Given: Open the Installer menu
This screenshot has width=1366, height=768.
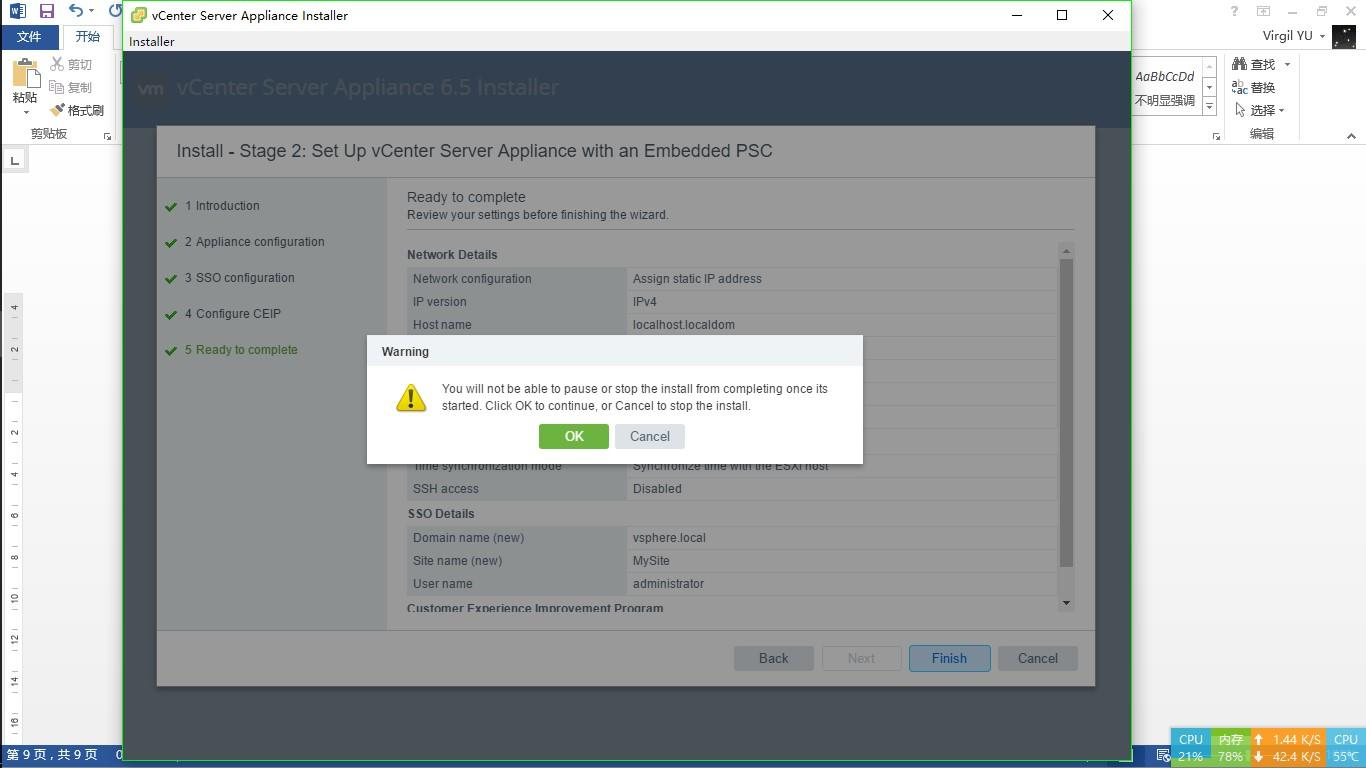Looking at the screenshot, I should 152,41.
